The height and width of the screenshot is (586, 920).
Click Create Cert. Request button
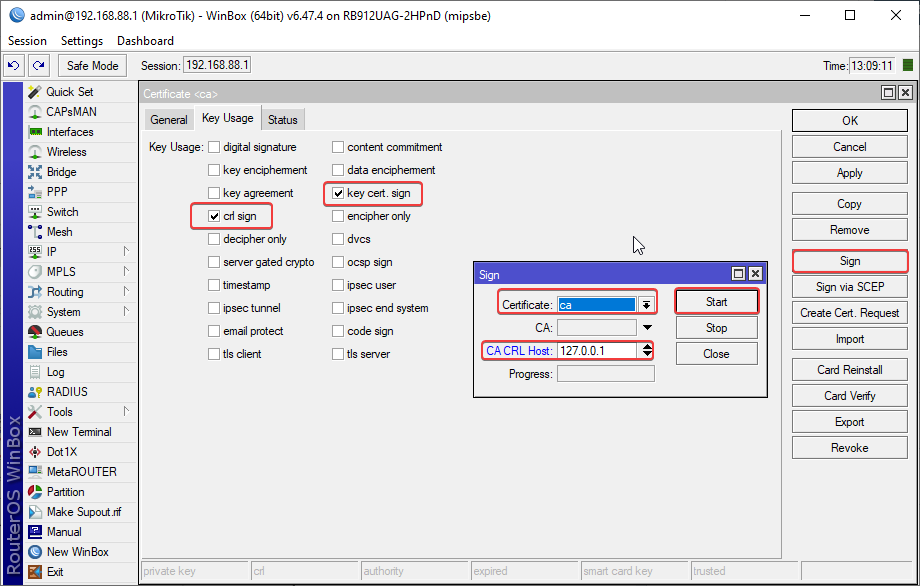pos(850,313)
